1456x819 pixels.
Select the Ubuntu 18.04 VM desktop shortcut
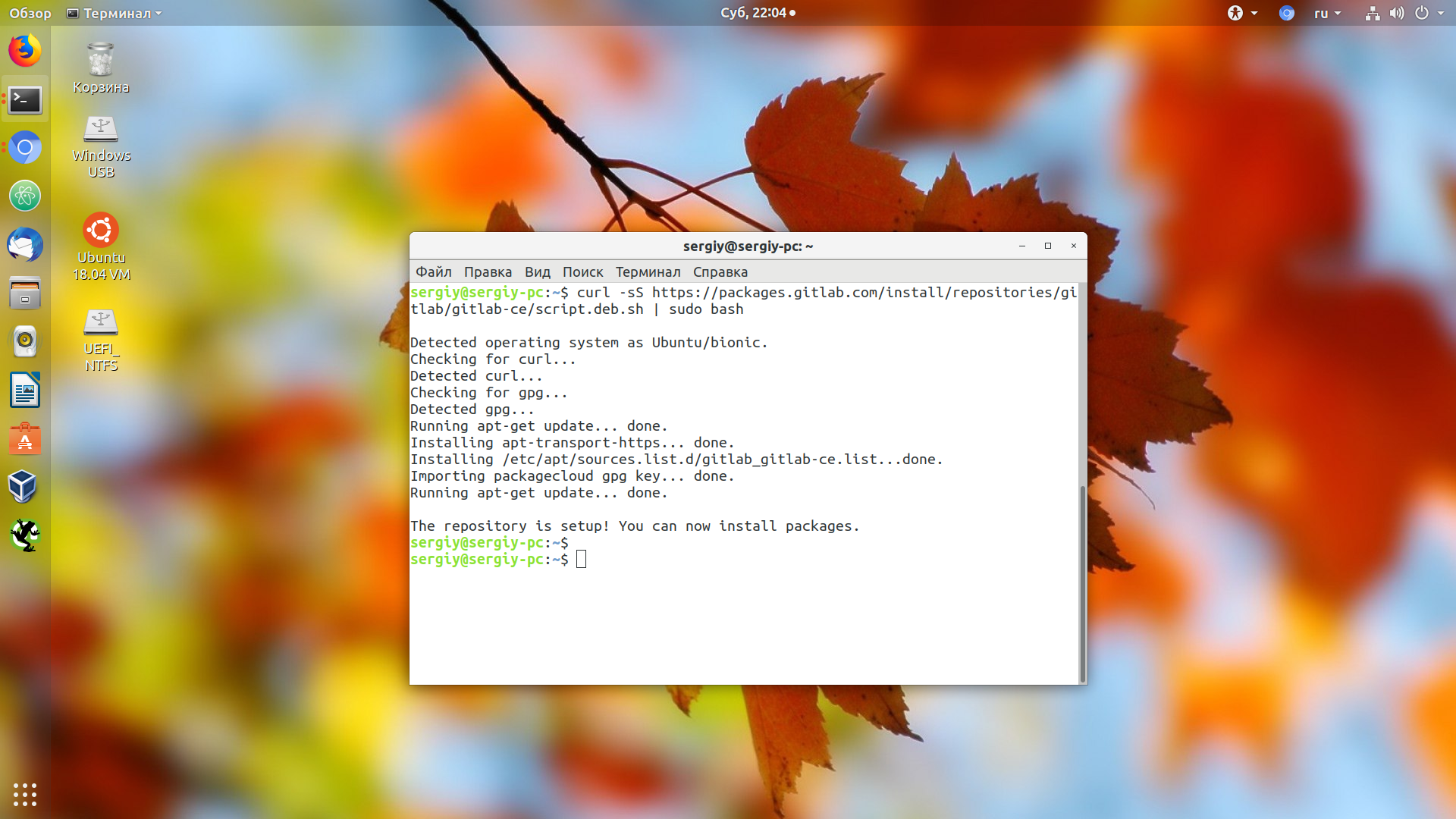101,247
